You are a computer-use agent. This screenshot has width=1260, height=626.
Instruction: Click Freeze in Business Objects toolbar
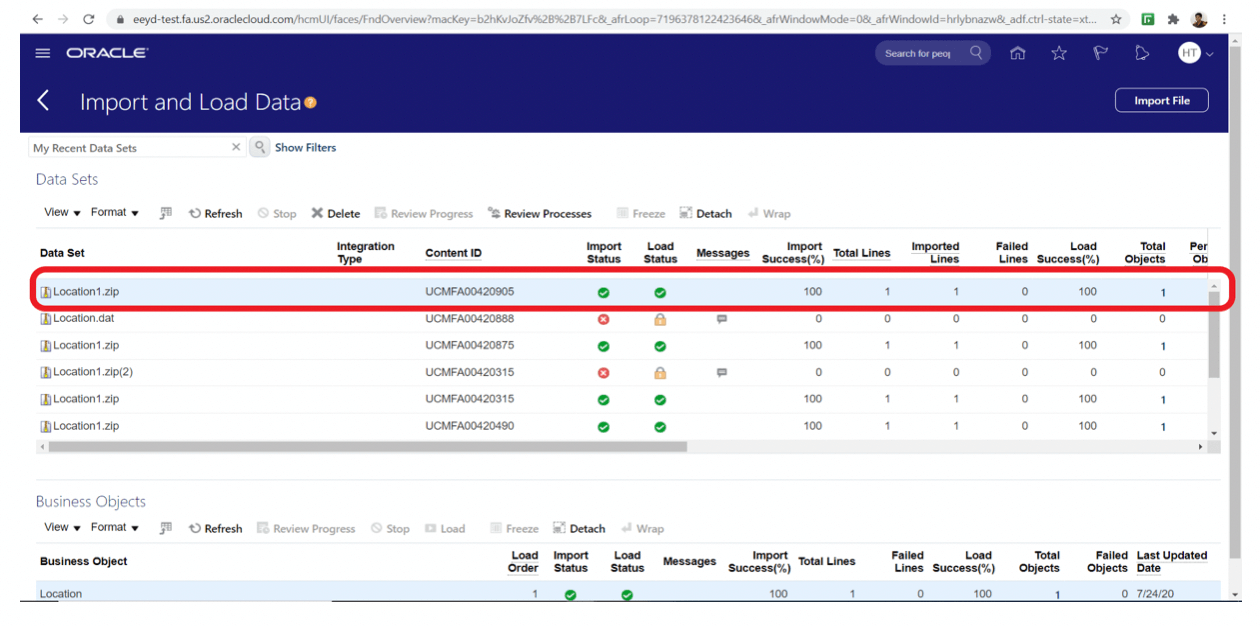point(515,528)
